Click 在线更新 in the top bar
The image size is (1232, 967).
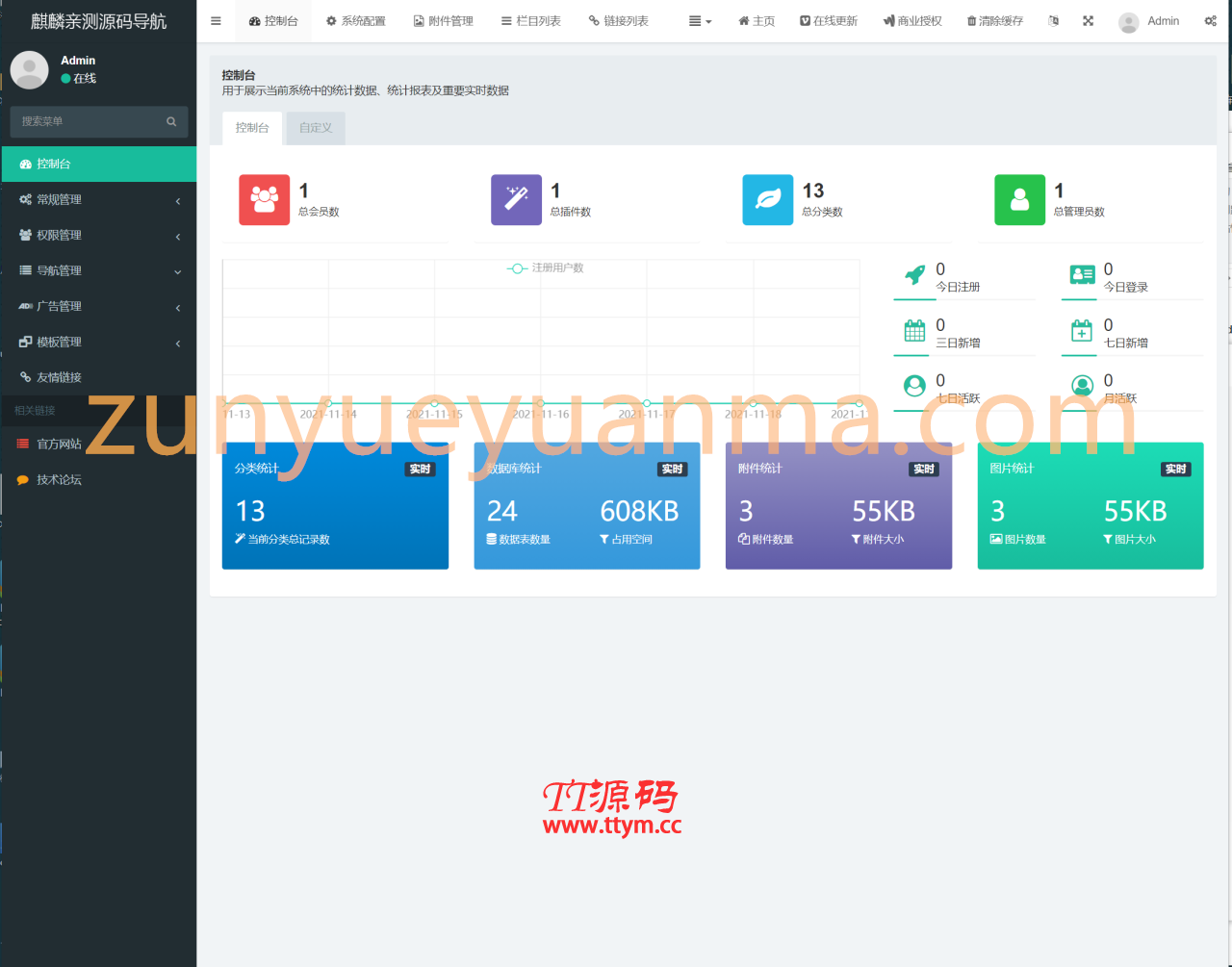pos(829,21)
